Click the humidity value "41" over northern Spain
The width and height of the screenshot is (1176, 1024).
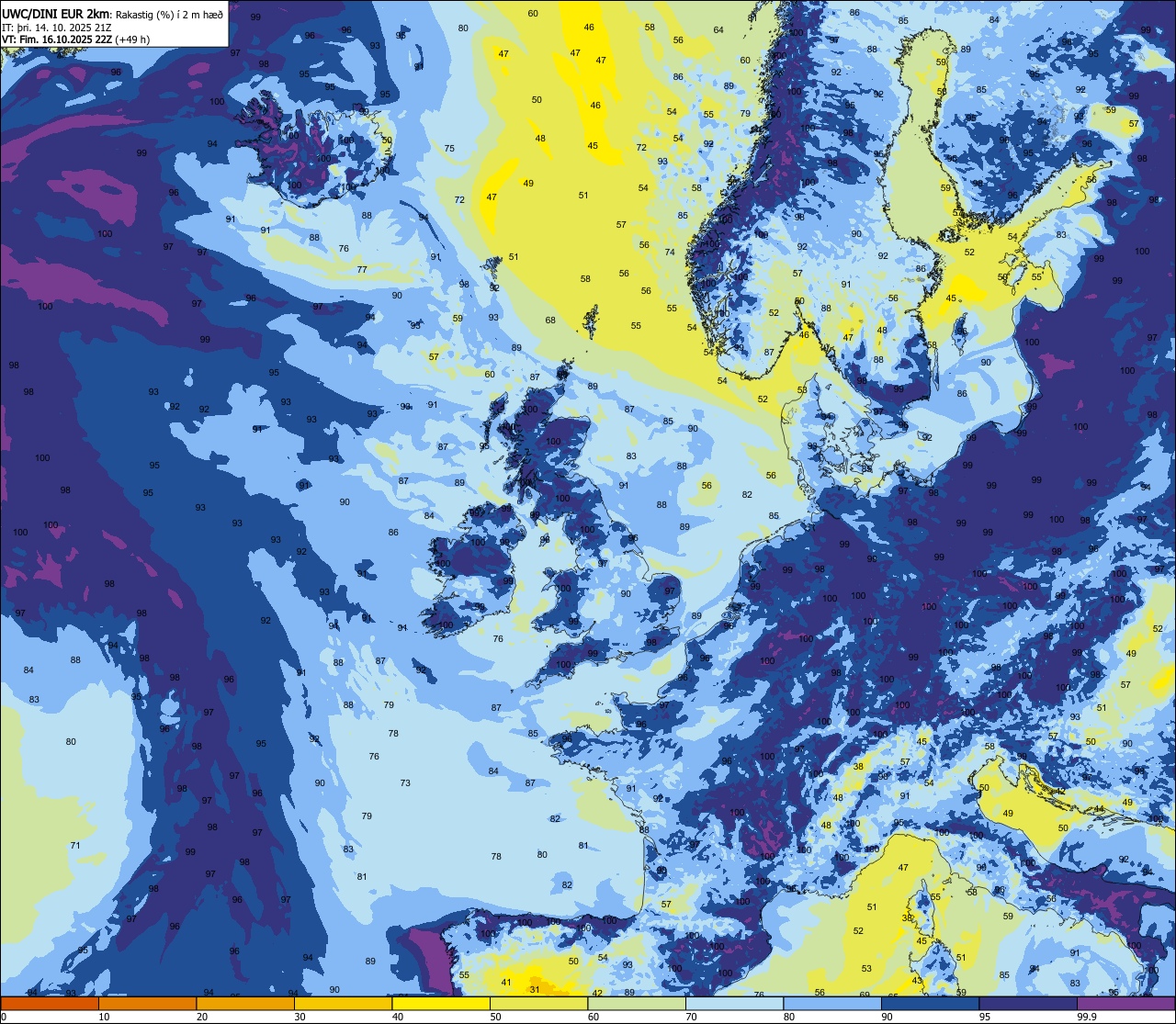tap(506, 982)
